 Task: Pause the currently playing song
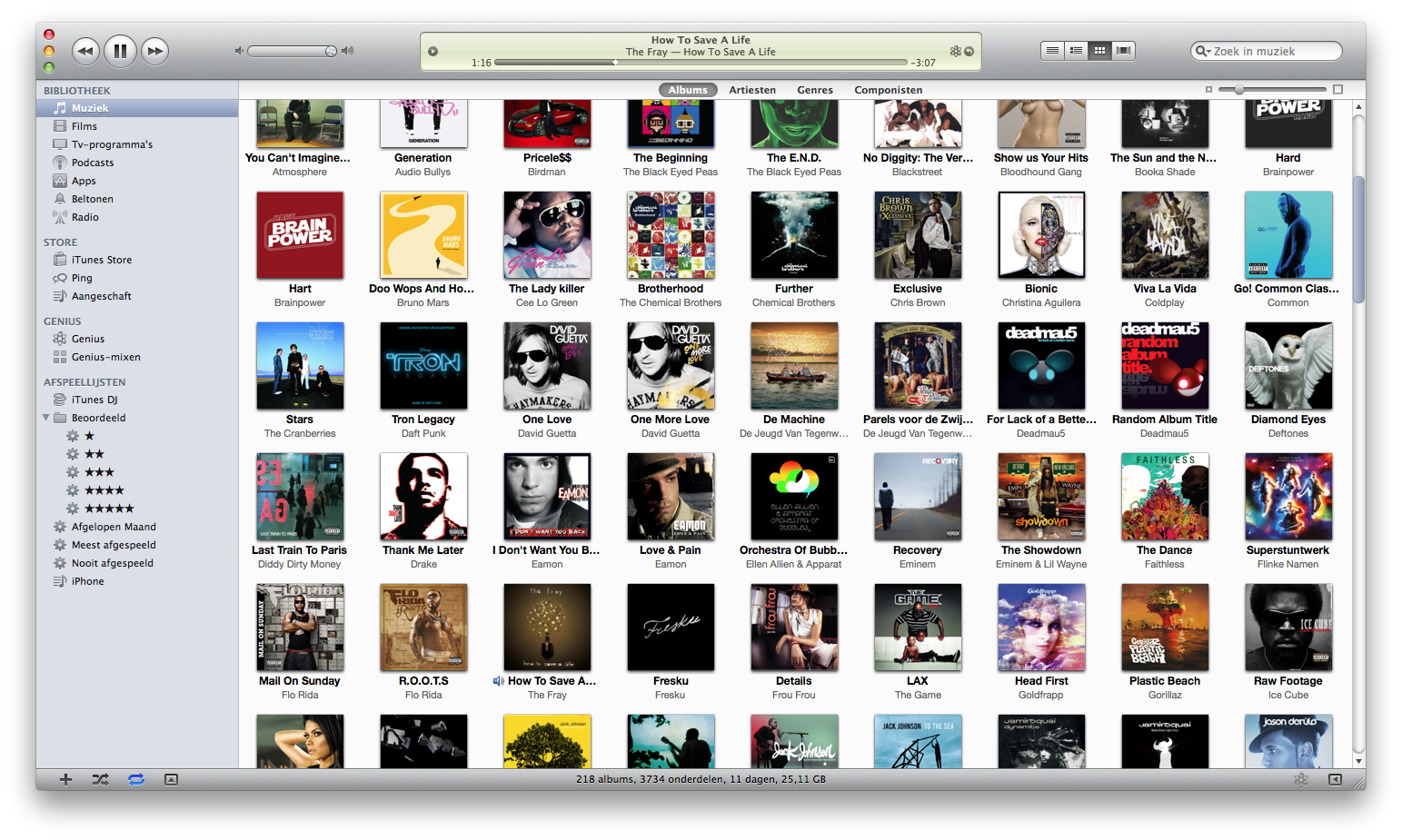click(120, 51)
